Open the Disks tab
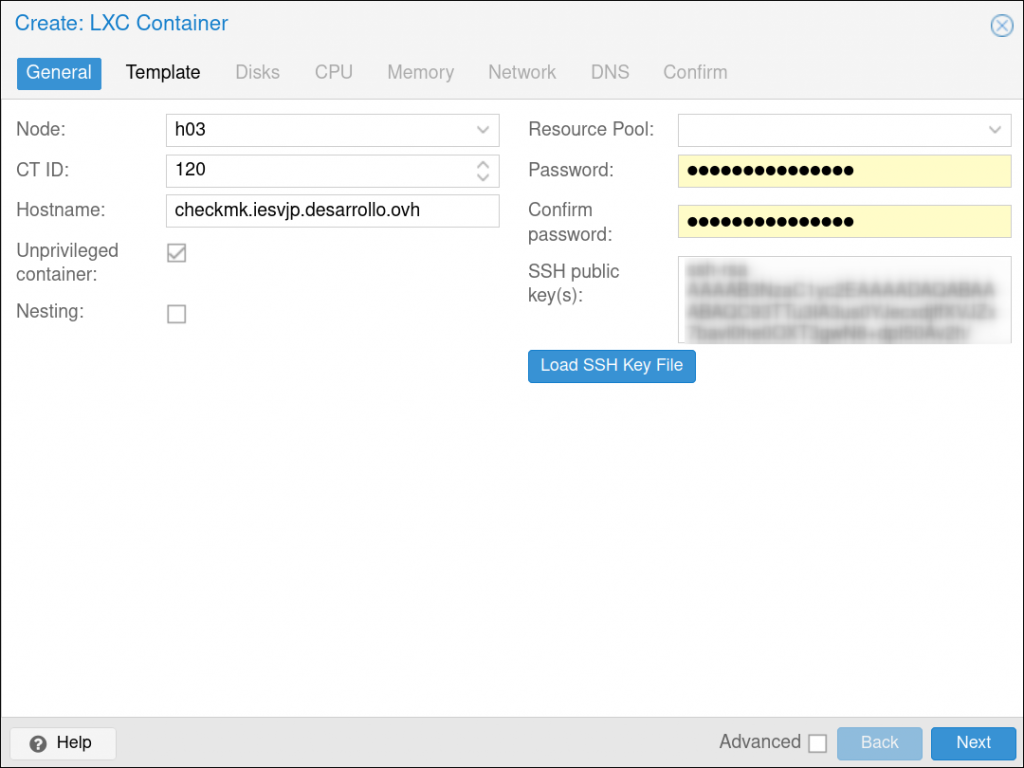 click(x=257, y=72)
